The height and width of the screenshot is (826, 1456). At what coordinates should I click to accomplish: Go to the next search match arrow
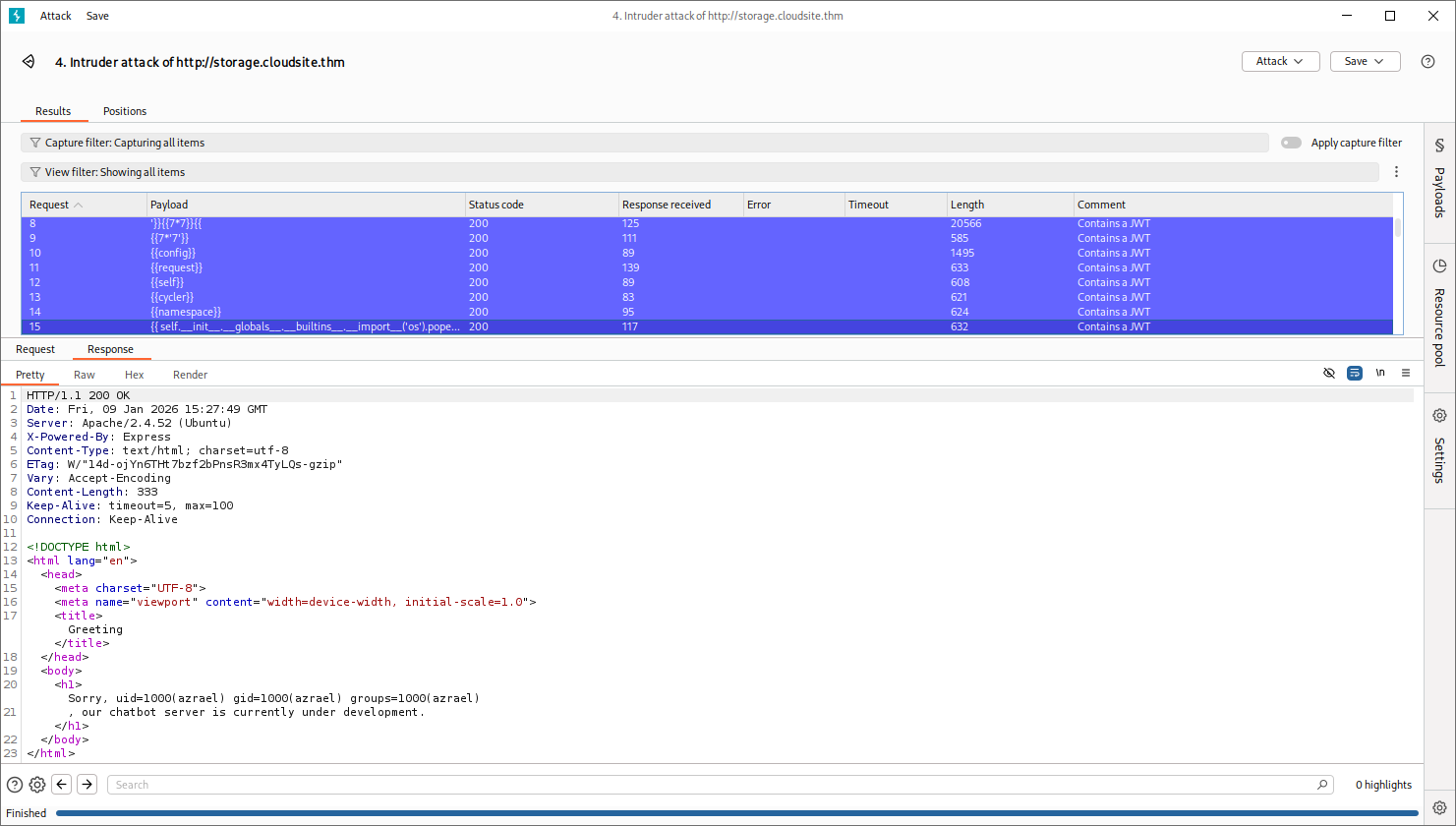87,785
